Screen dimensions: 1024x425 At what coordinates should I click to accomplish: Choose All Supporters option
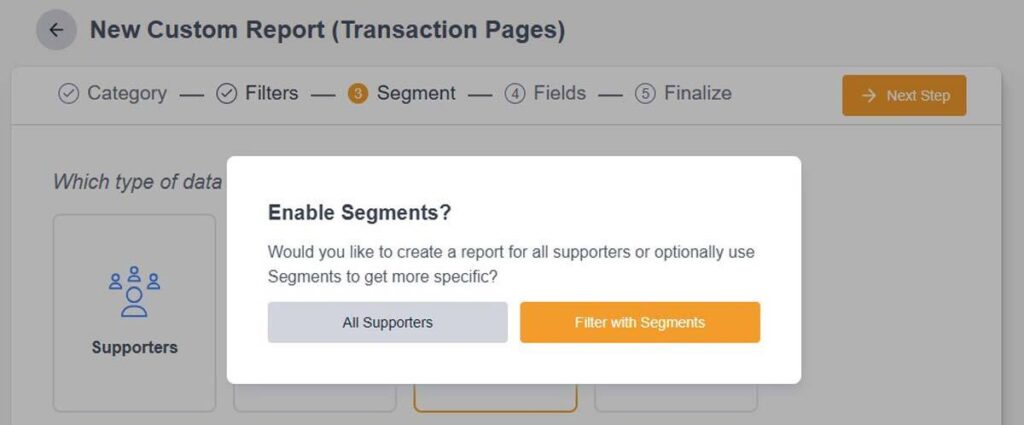click(x=387, y=322)
